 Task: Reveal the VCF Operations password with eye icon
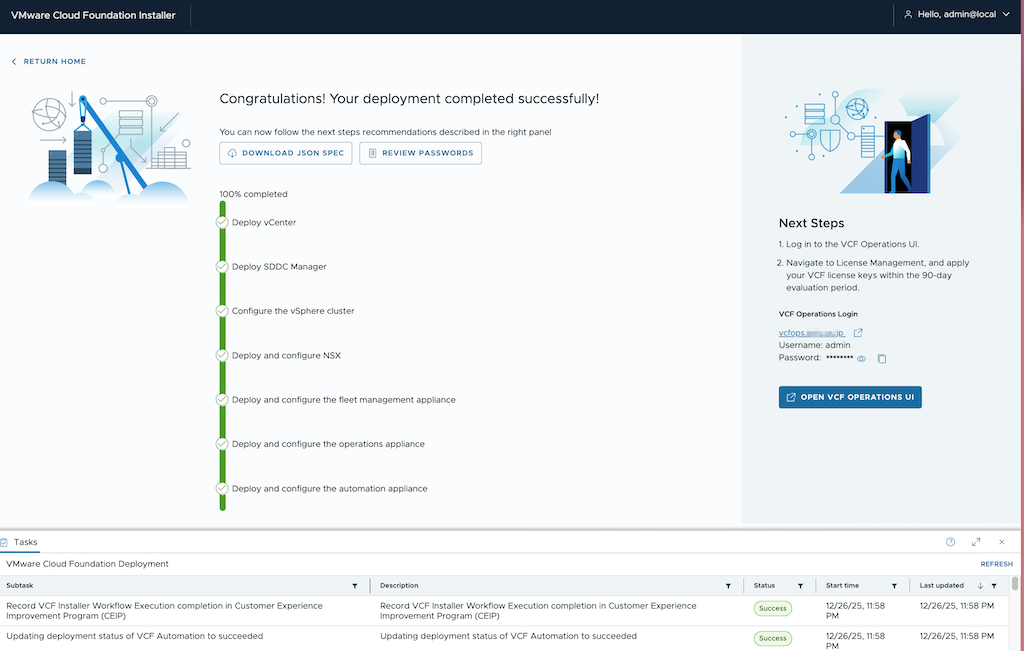tap(861, 358)
